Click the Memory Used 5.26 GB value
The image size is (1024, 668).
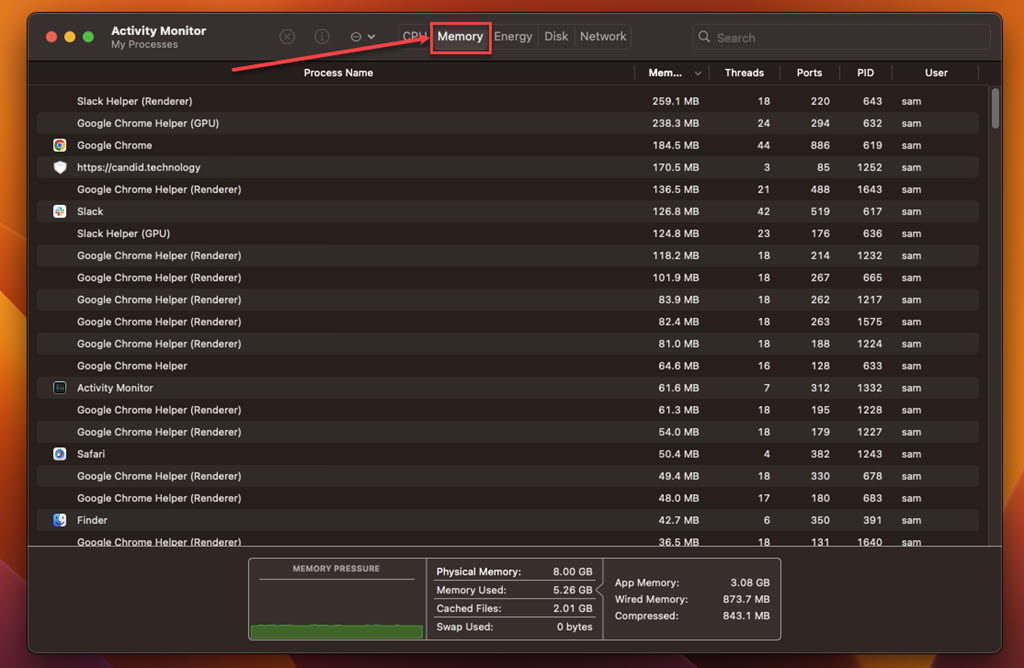[572, 590]
